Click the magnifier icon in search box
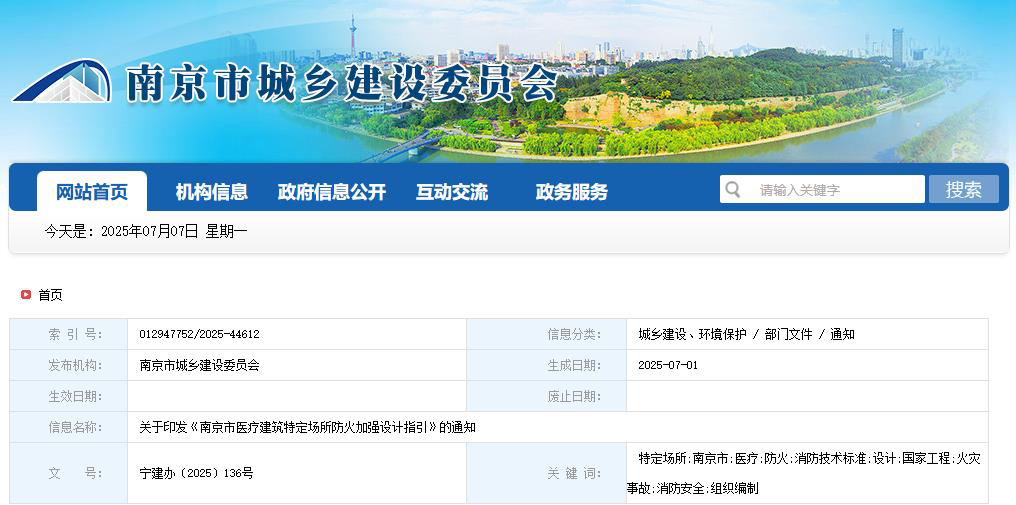This screenshot has height=505, width=1016. [733, 189]
